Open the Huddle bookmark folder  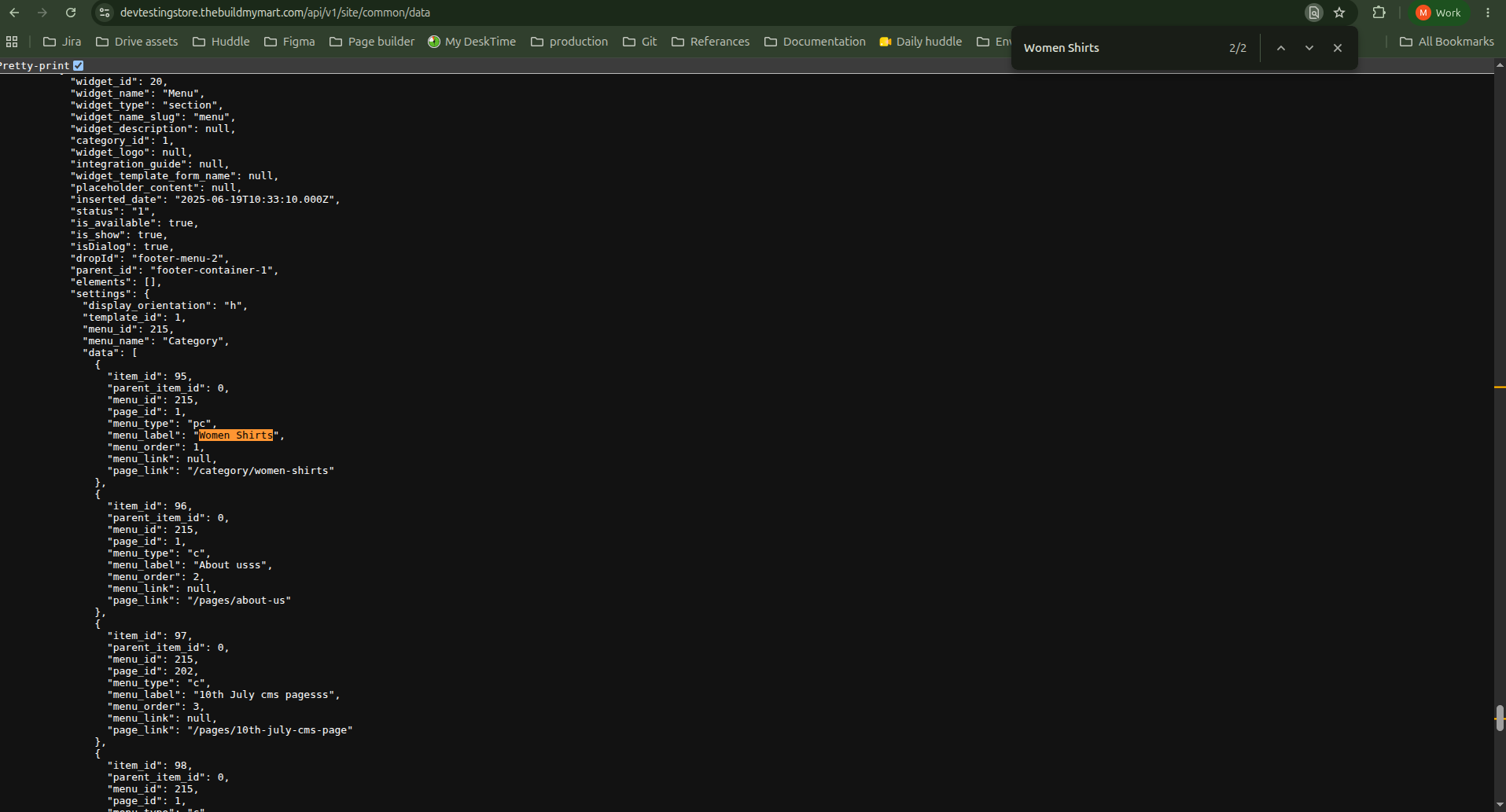[221, 42]
